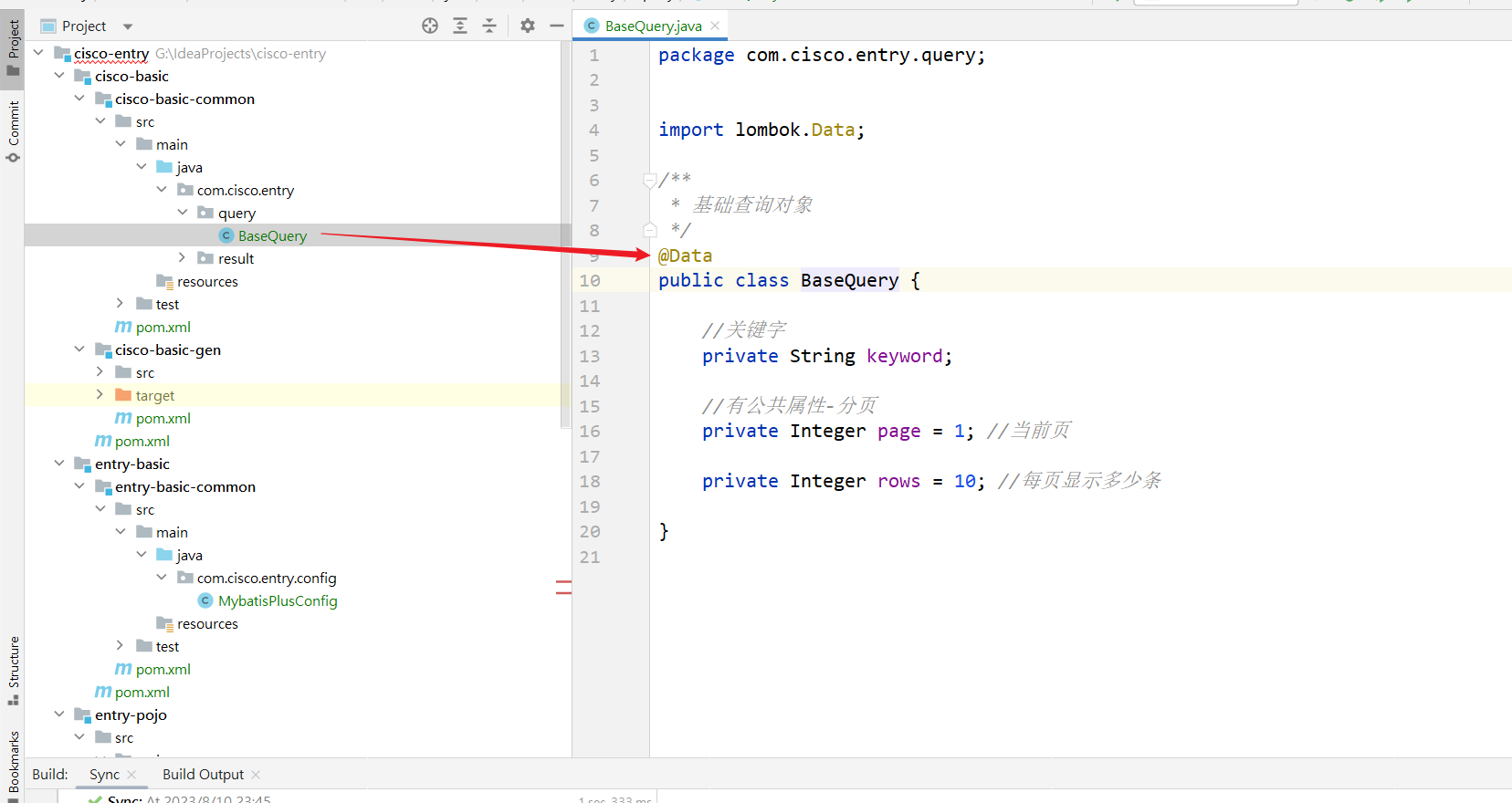The width and height of the screenshot is (1512, 803).
Task: Switch to the Build Output tab
Action: (203, 774)
